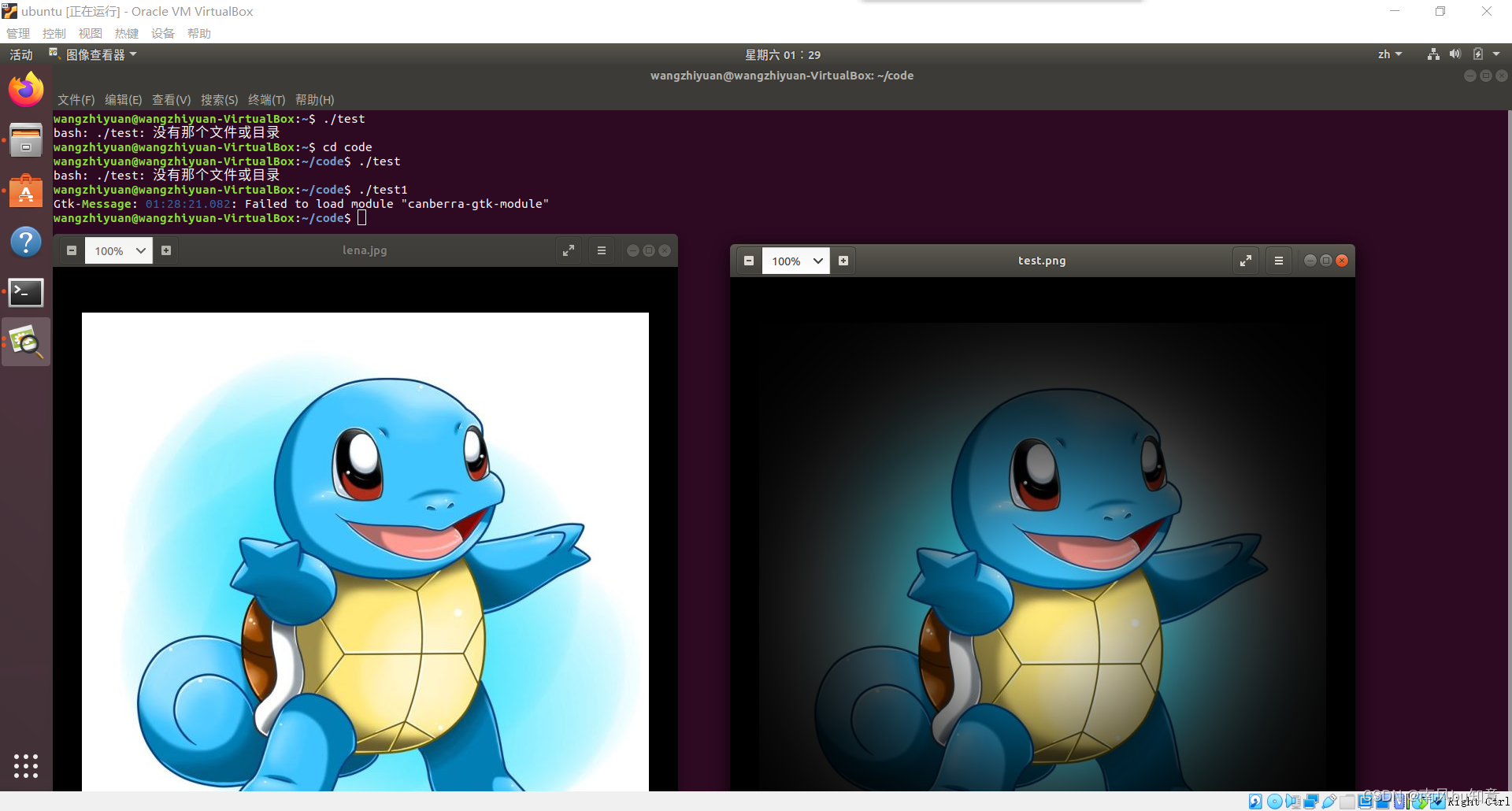Image resolution: width=1512 pixels, height=811 pixels.
Task: Click VirtualBox hard disk activity icon
Action: tap(1255, 802)
